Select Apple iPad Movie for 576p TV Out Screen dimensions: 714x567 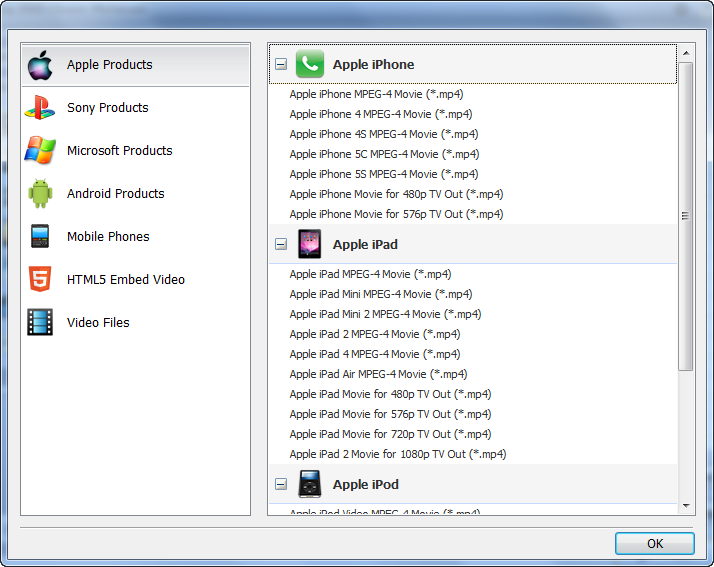click(390, 414)
